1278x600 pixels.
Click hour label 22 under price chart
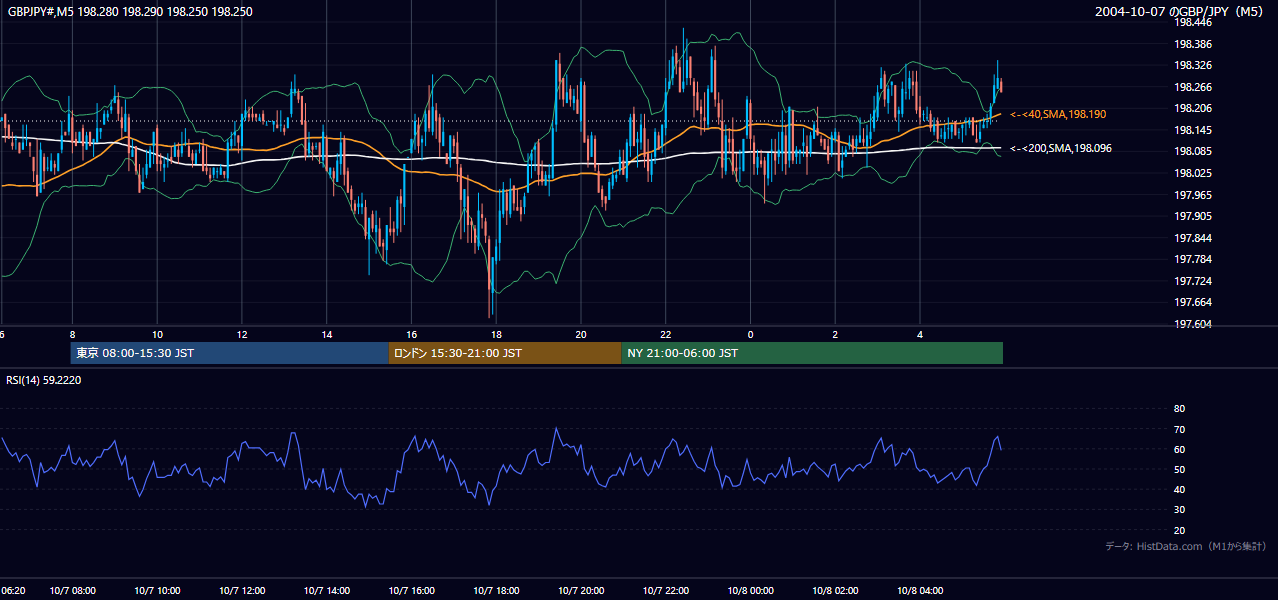[666, 334]
